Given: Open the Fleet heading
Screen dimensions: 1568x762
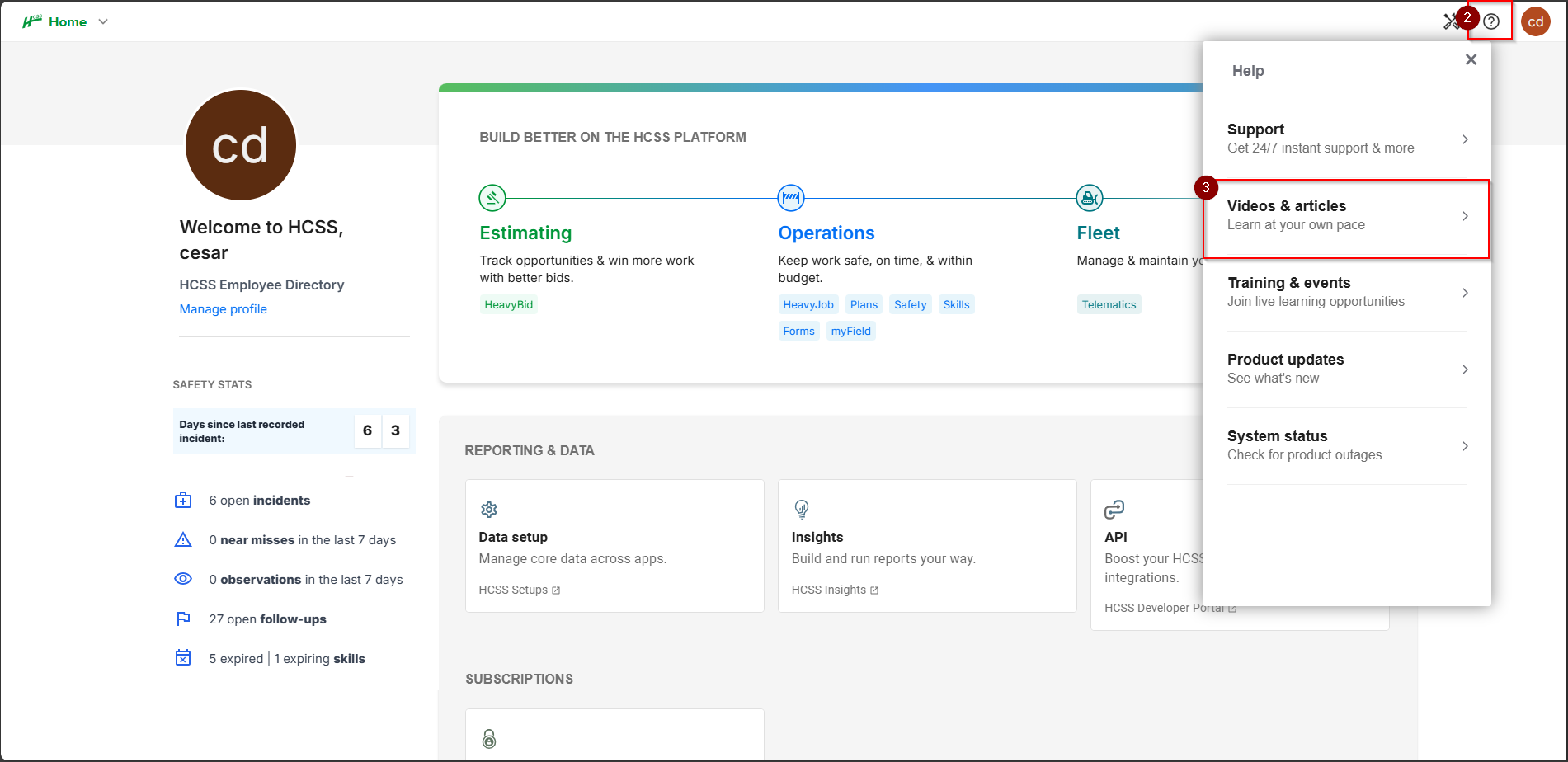Looking at the screenshot, I should [x=1099, y=233].
